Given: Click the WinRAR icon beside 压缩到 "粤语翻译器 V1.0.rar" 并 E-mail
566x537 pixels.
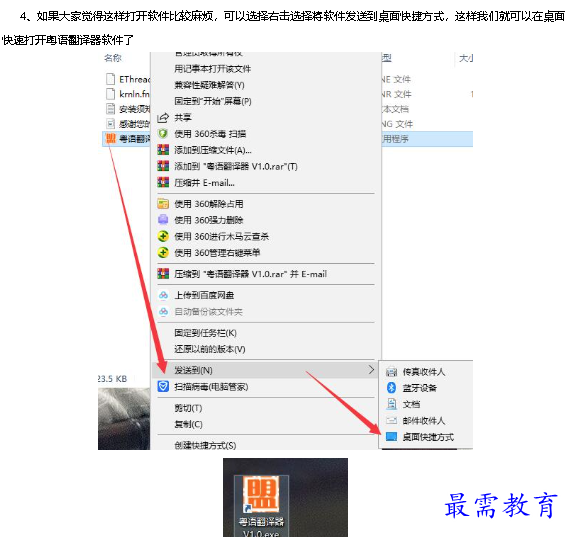Looking at the screenshot, I should coord(163,274).
